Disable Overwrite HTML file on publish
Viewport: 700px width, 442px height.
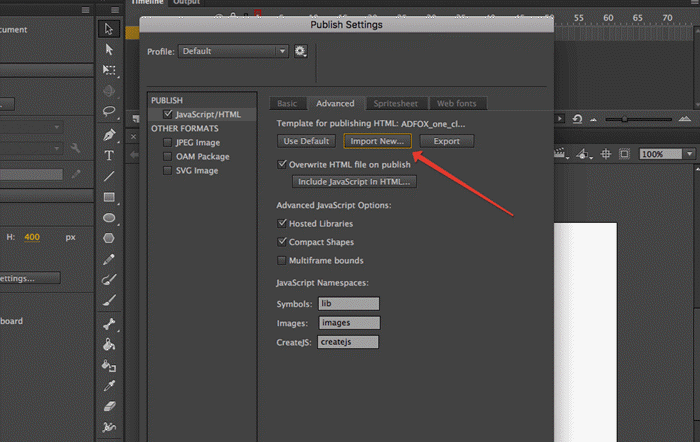282,164
